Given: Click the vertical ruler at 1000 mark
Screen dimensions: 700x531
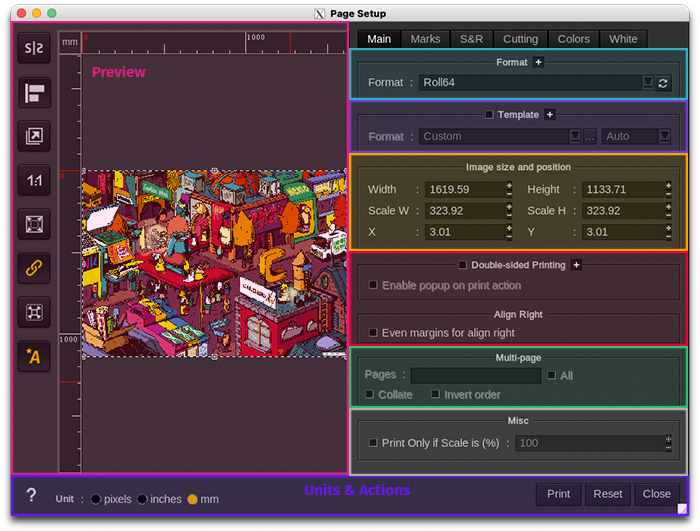Looking at the screenshot, I should tap(70, 339).
